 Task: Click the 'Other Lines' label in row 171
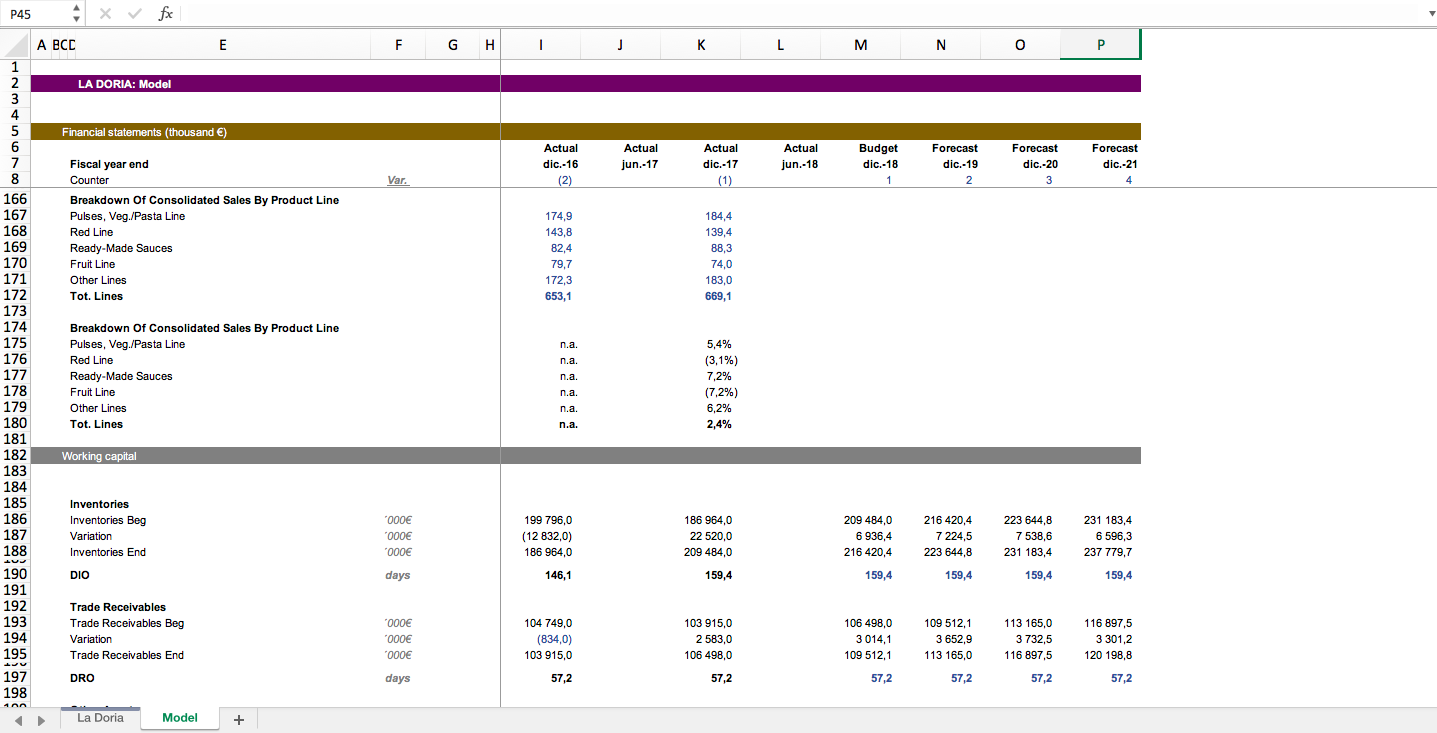coord(98,280)
